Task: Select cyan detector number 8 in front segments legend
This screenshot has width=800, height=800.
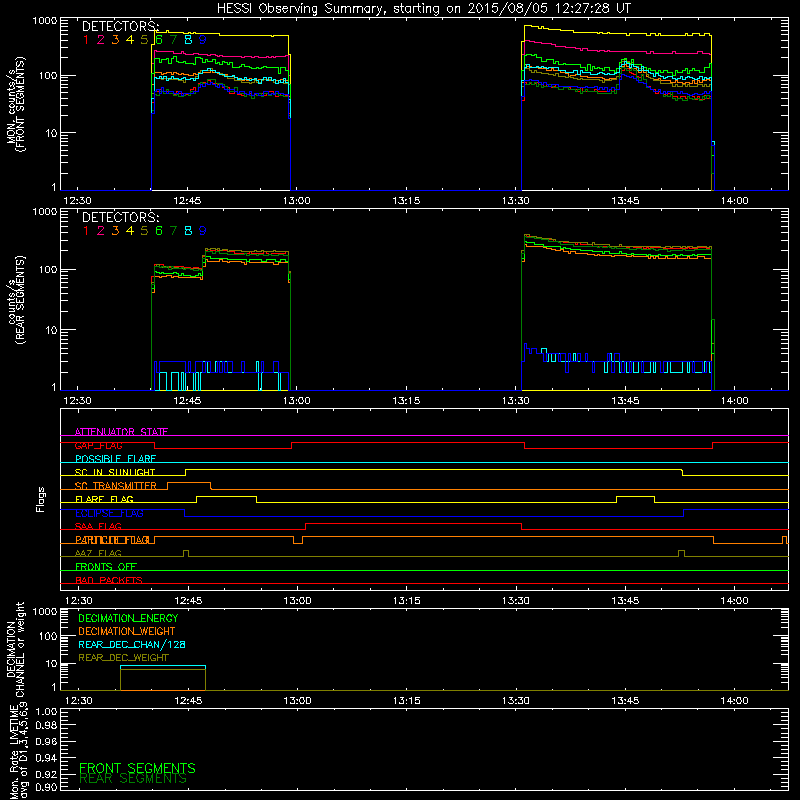Action: pyautogui.click(x=188, y=39)
